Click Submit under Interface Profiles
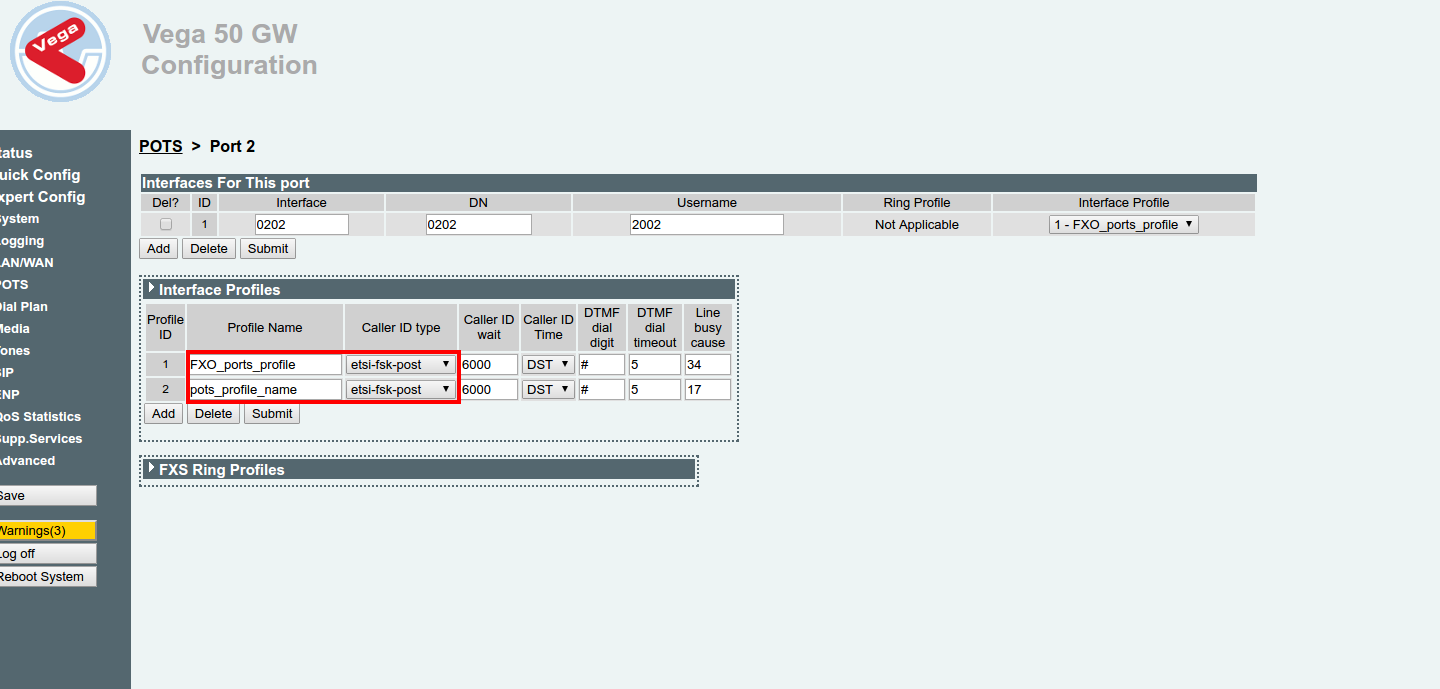Image resolution: width=1440 pixels, height=689 pixels. pyautogui.click(x=272, y=414)
